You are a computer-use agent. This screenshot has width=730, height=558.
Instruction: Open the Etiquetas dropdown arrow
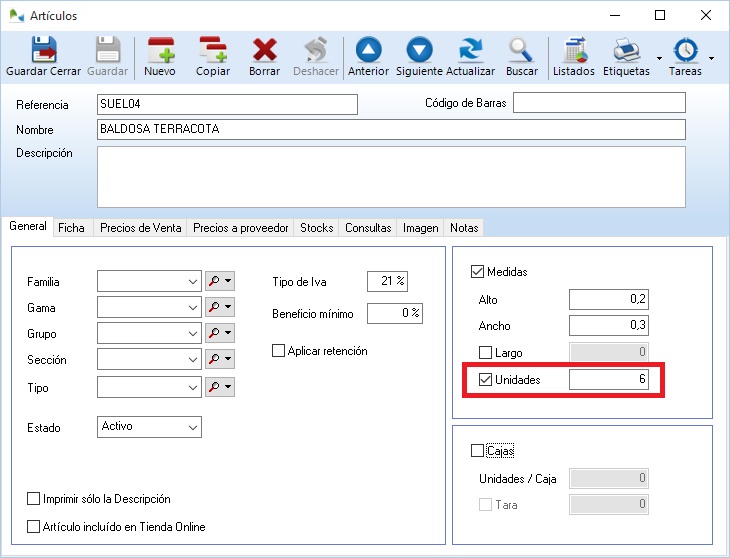(659, 58)
